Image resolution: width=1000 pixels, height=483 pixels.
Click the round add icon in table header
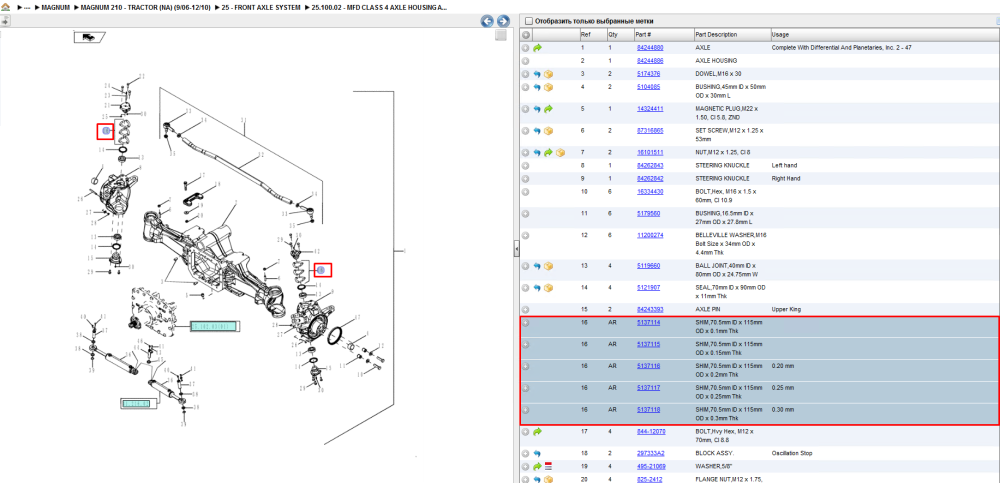526,34
